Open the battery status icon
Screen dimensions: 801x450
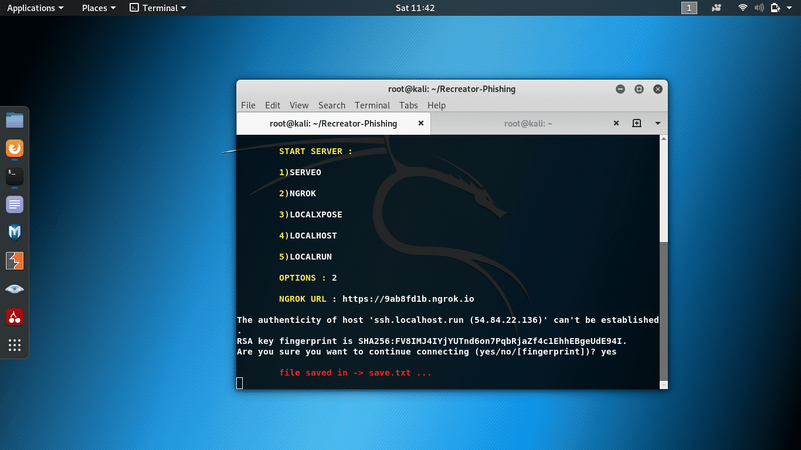point(775,8)
